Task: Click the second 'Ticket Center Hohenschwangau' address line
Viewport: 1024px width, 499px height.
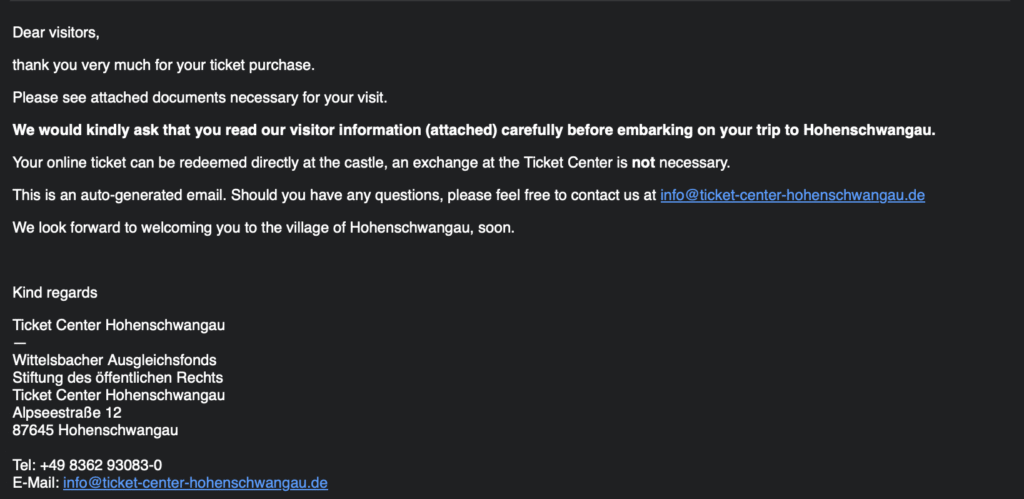Action: (x=119, y=395)
